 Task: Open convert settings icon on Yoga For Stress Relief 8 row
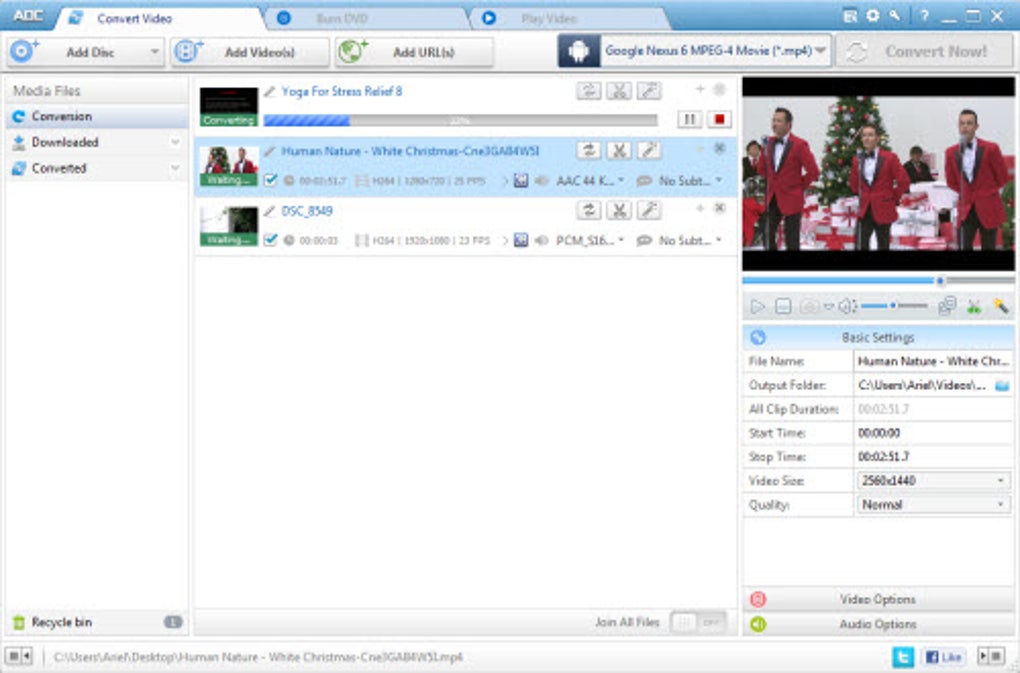589,90
